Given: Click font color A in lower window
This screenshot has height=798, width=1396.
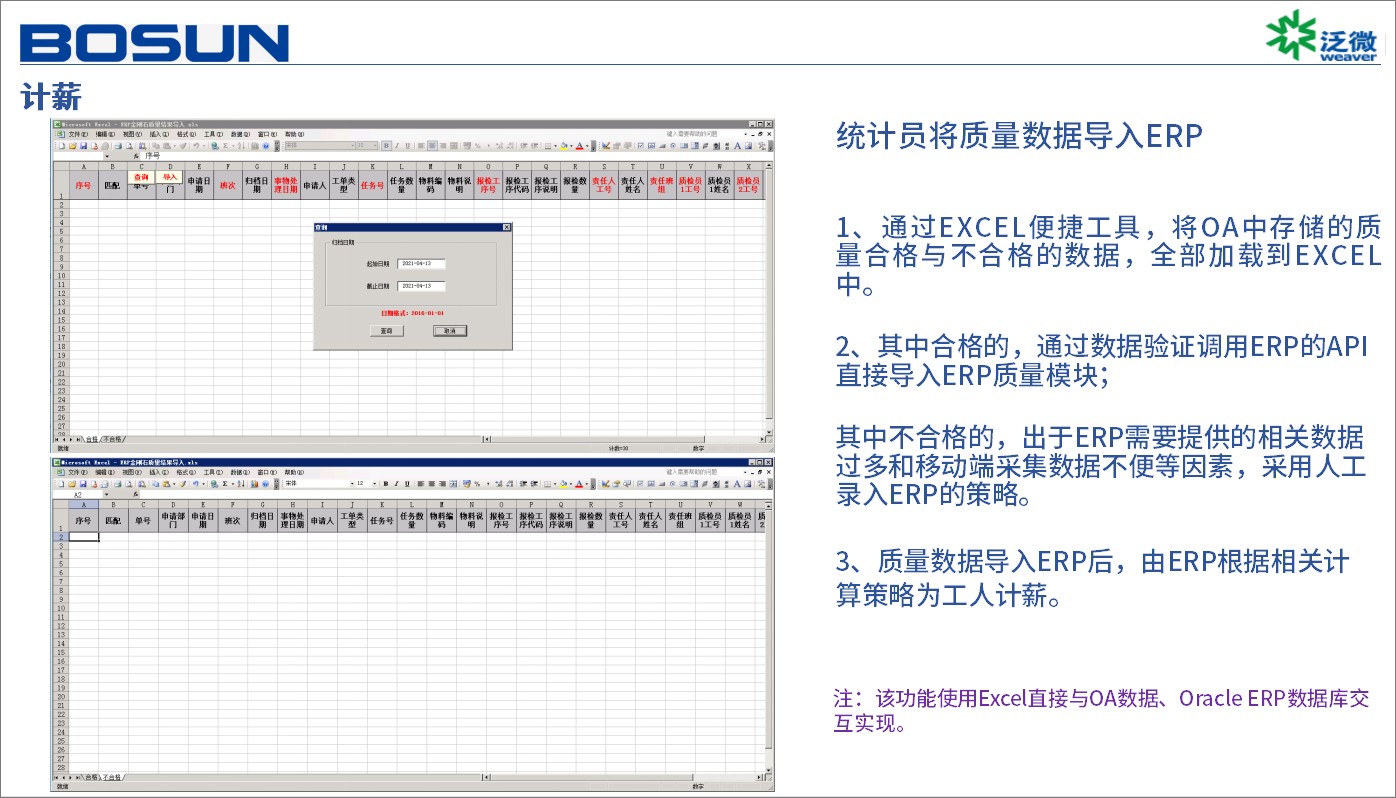Looking at the screenshot, I should 579,484.
